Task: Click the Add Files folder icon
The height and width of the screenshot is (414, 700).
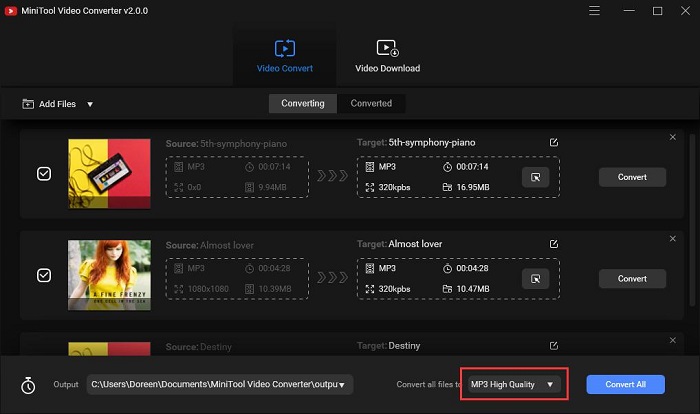Action: (28, 104)
